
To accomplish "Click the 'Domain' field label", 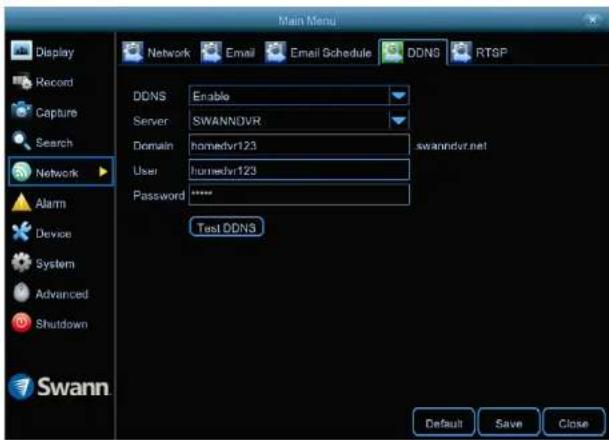I will 153,146.
